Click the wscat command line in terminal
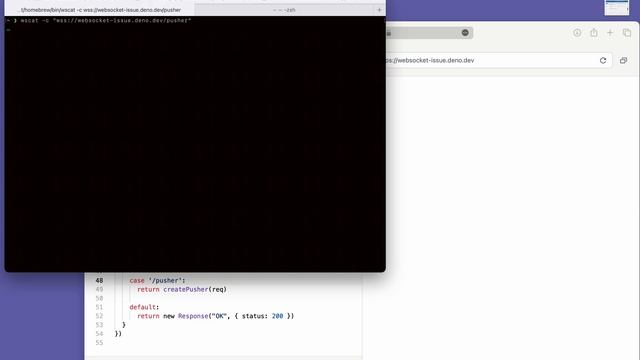The width and height of the screenshot is (640, 360). tap(106, 20)
